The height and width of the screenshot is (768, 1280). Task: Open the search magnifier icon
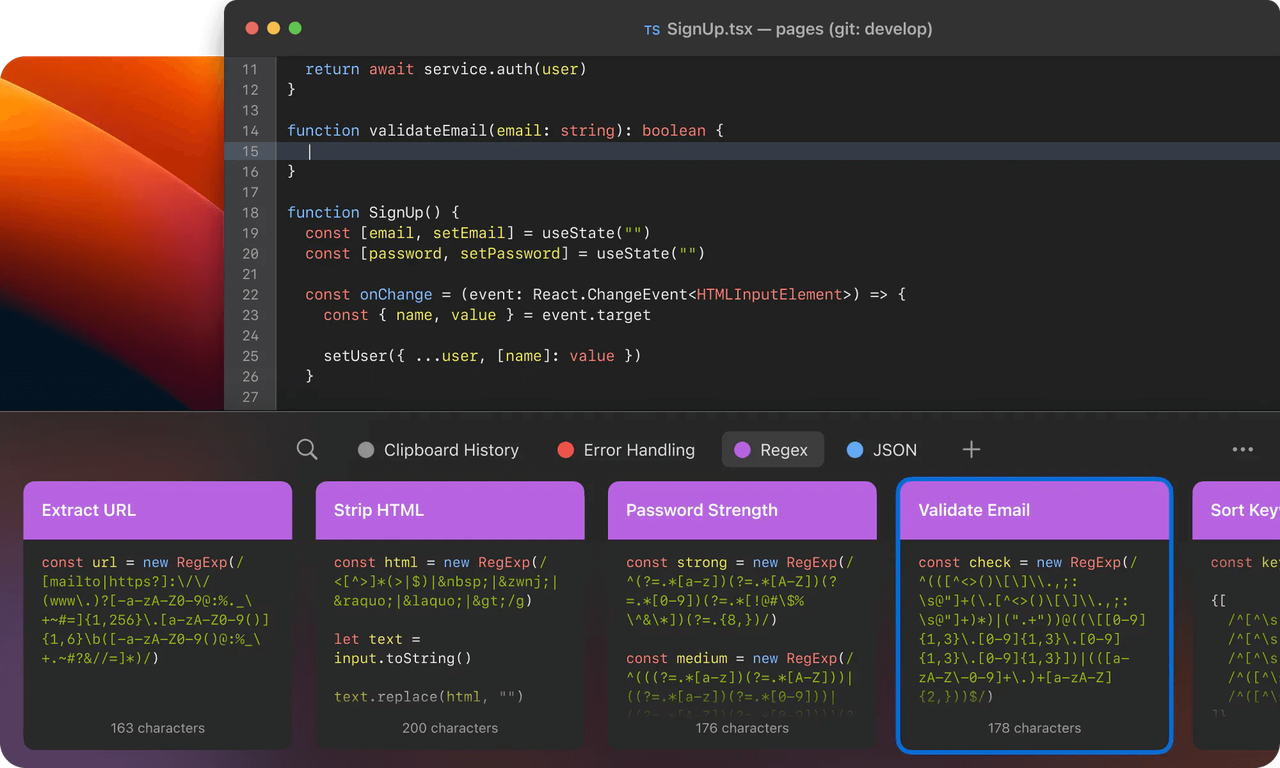[x=307, y=450]
